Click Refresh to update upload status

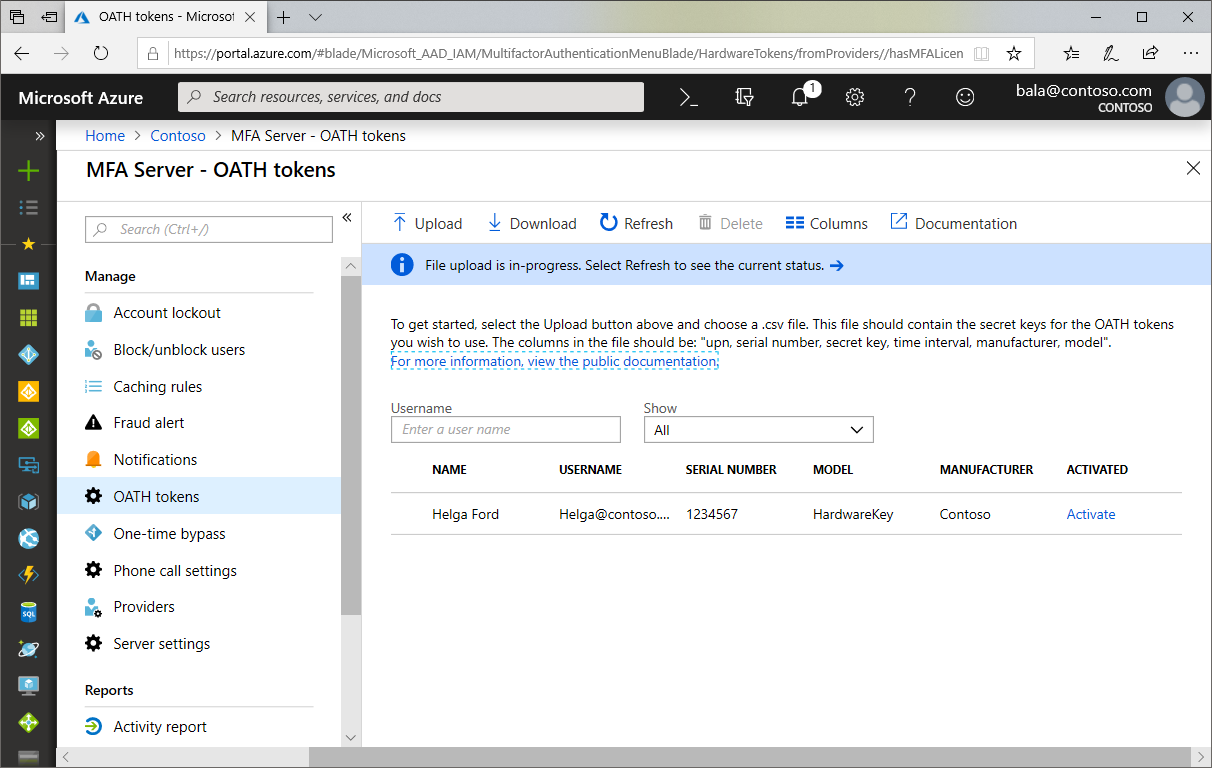tap(636, 223)
